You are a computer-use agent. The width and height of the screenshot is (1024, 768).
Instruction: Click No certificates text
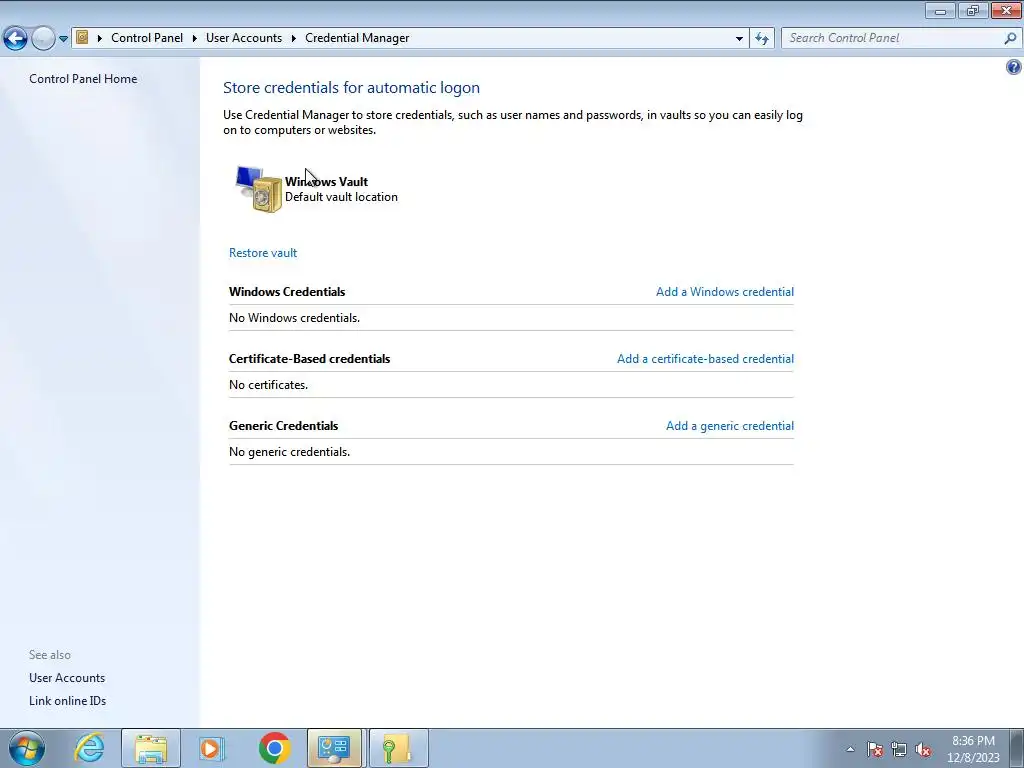coord(268,385)
